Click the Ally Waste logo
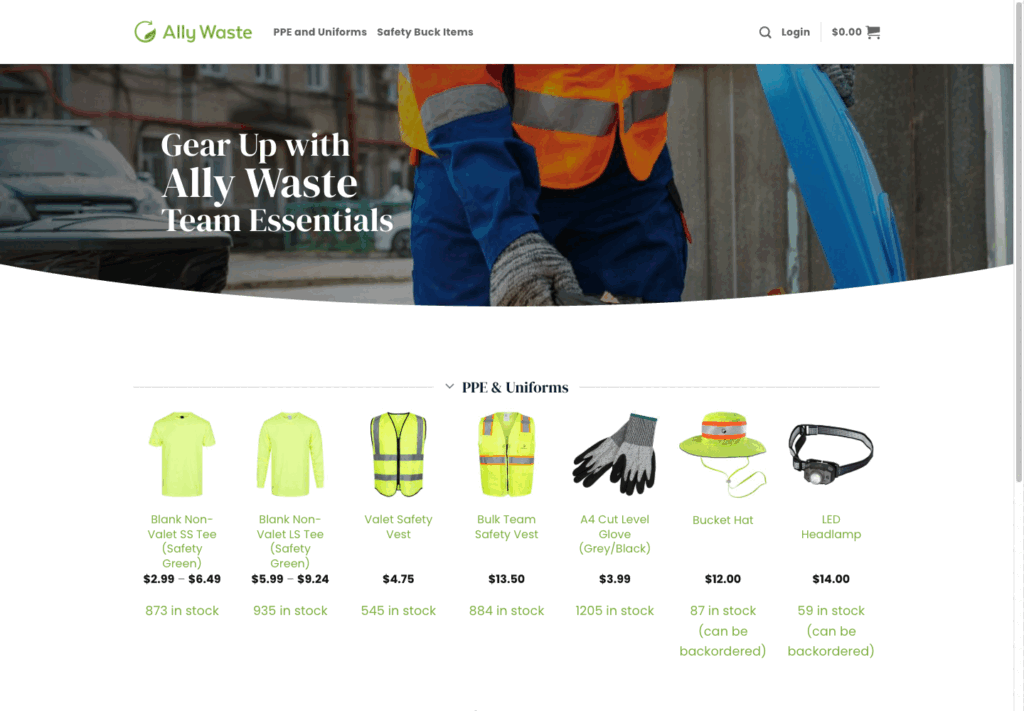Image resolution: width=1024 pixels, height=711 pixels. tap(193, 32)
